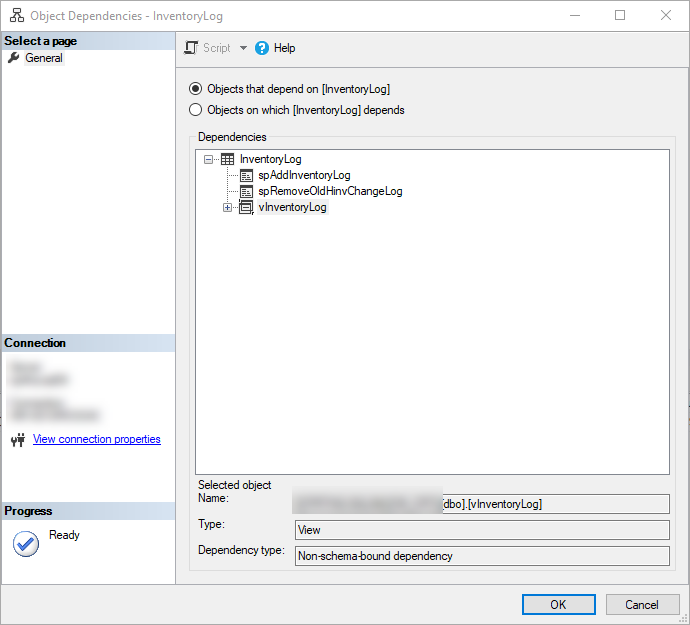This screenshot has height=625, width=690.
Task: Click the spAddInventoryLog stored procedure icon
Action: click(246, 176)
